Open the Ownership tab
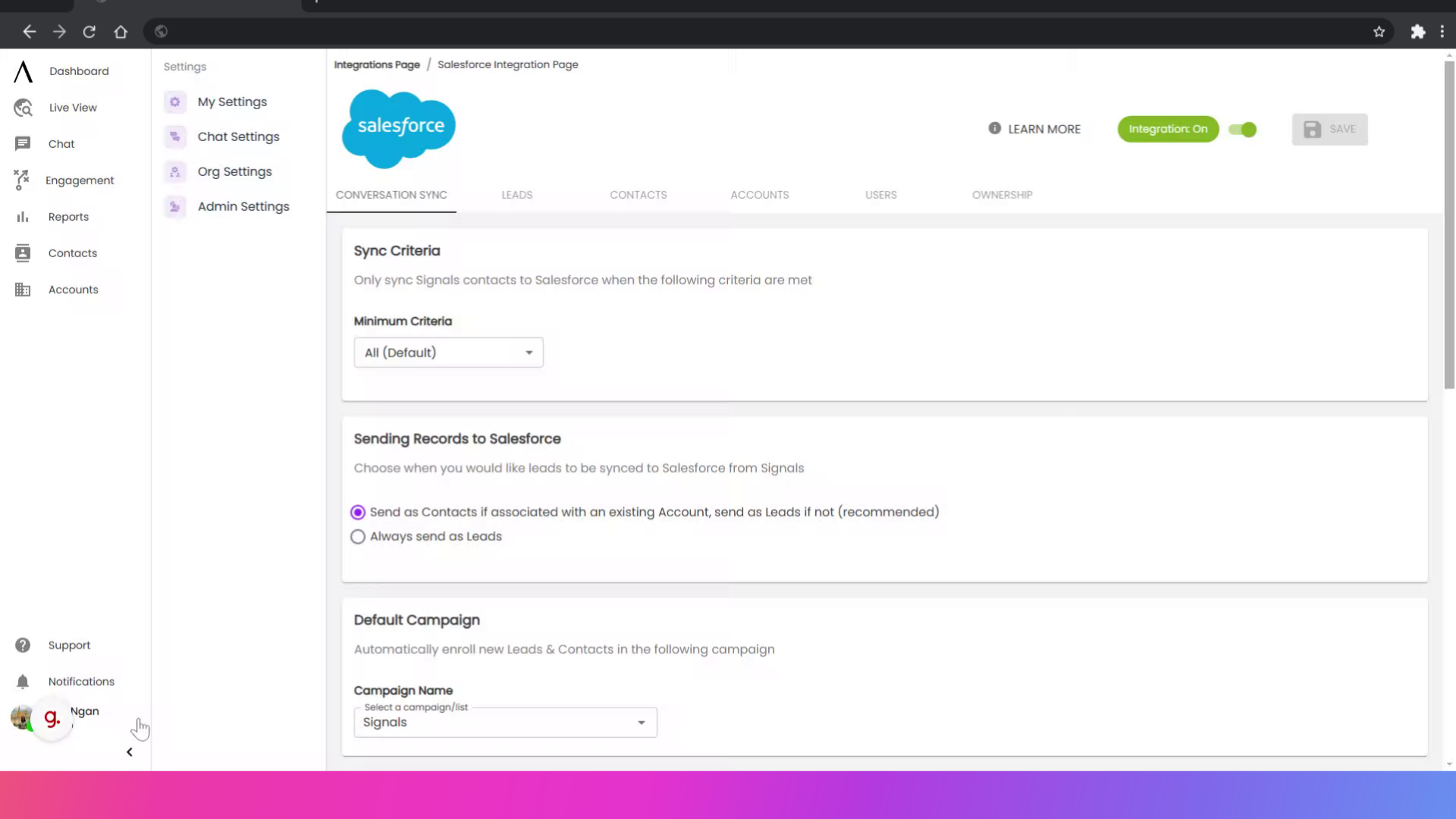This screenshot has width=1456, height=819. [1002, 195]
